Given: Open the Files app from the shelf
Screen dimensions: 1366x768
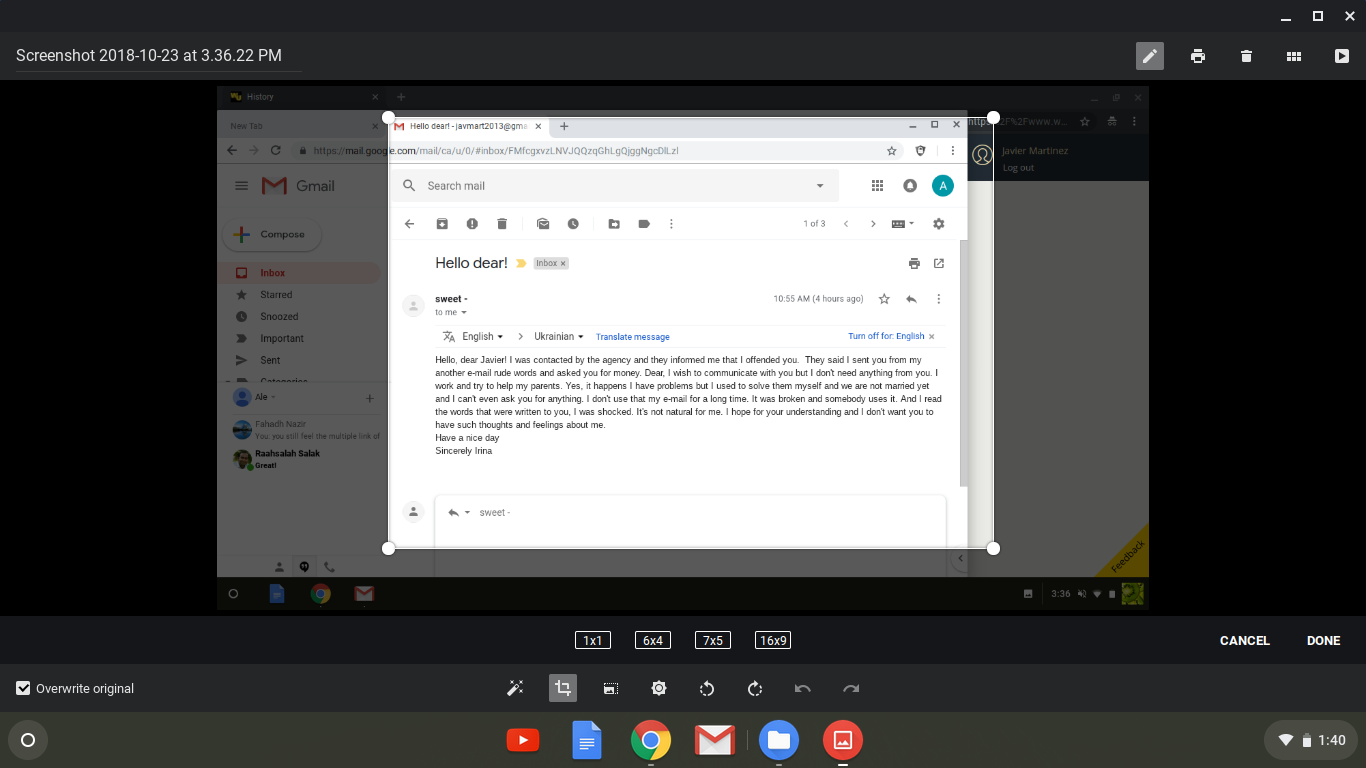Looking at the screenshot, I should 779,740.
